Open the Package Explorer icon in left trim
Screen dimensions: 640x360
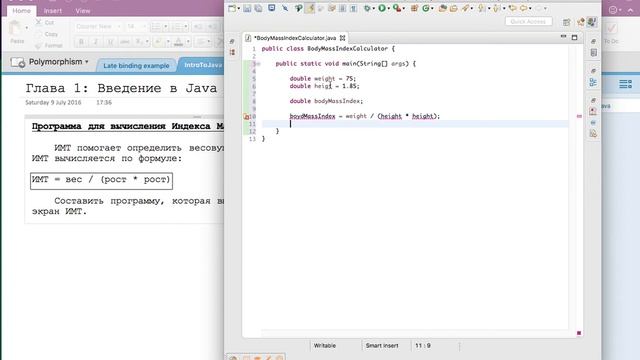[232, 52]
